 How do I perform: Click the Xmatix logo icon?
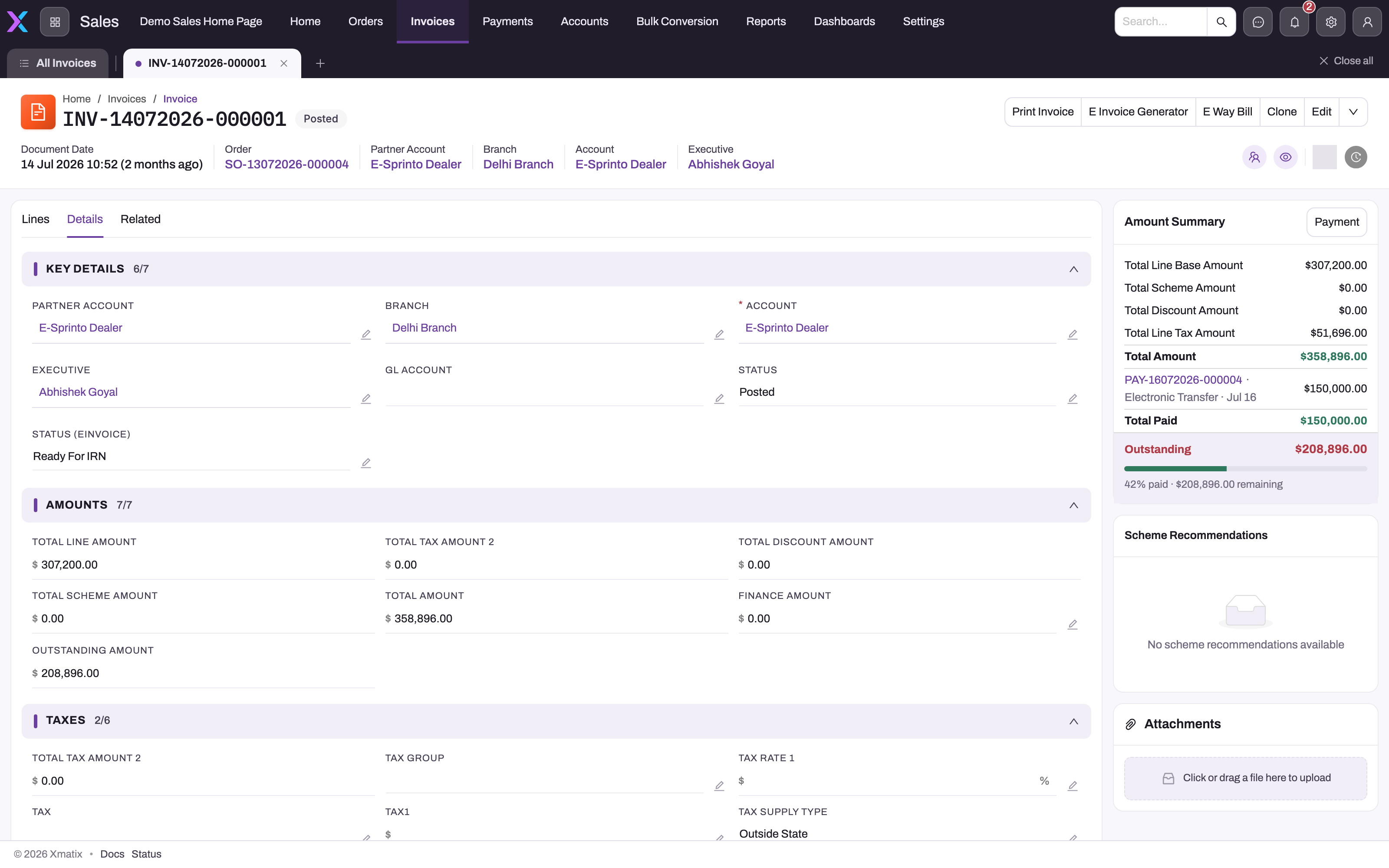pyautogui.click(x=17, y=22)
